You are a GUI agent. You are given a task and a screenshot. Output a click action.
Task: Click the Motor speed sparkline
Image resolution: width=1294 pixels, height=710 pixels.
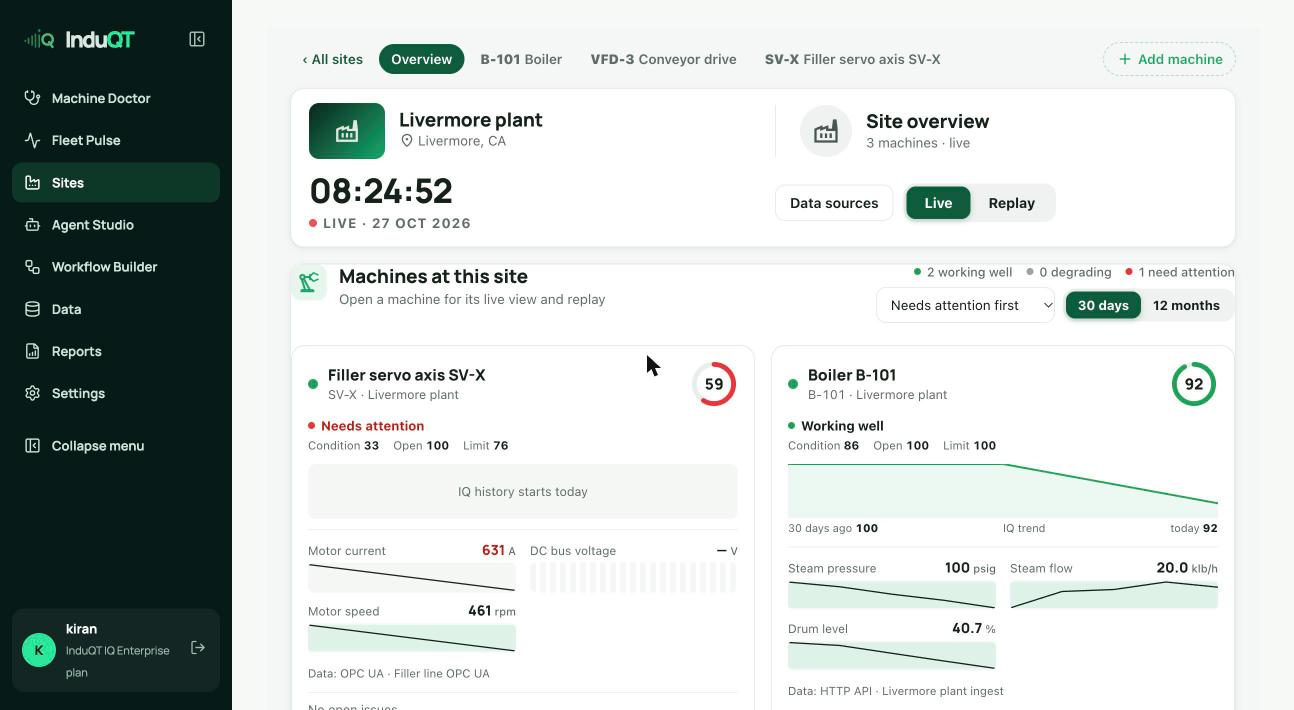(412, 638)
